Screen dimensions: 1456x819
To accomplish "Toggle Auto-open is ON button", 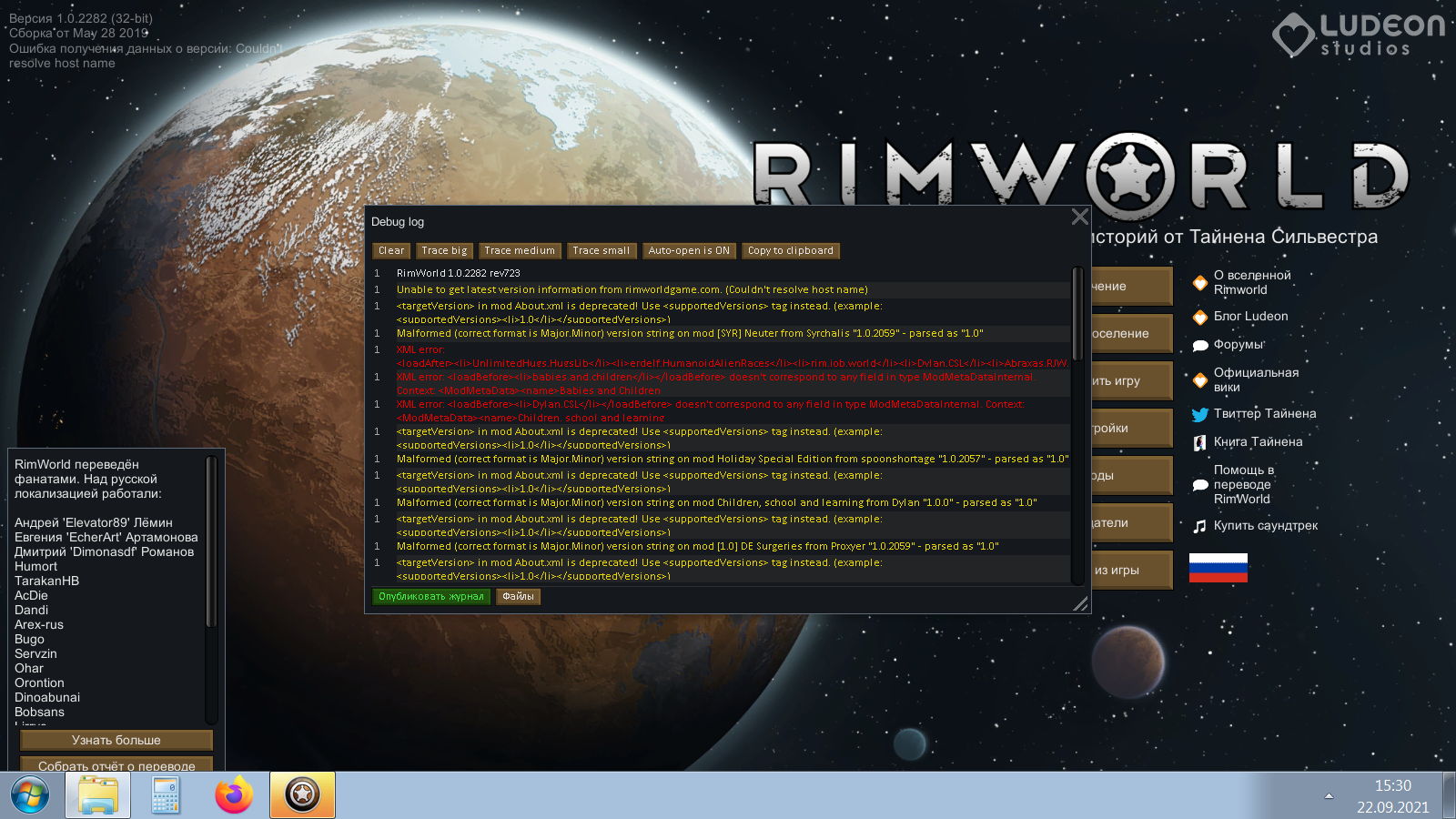I will click(x=689, y=250).
